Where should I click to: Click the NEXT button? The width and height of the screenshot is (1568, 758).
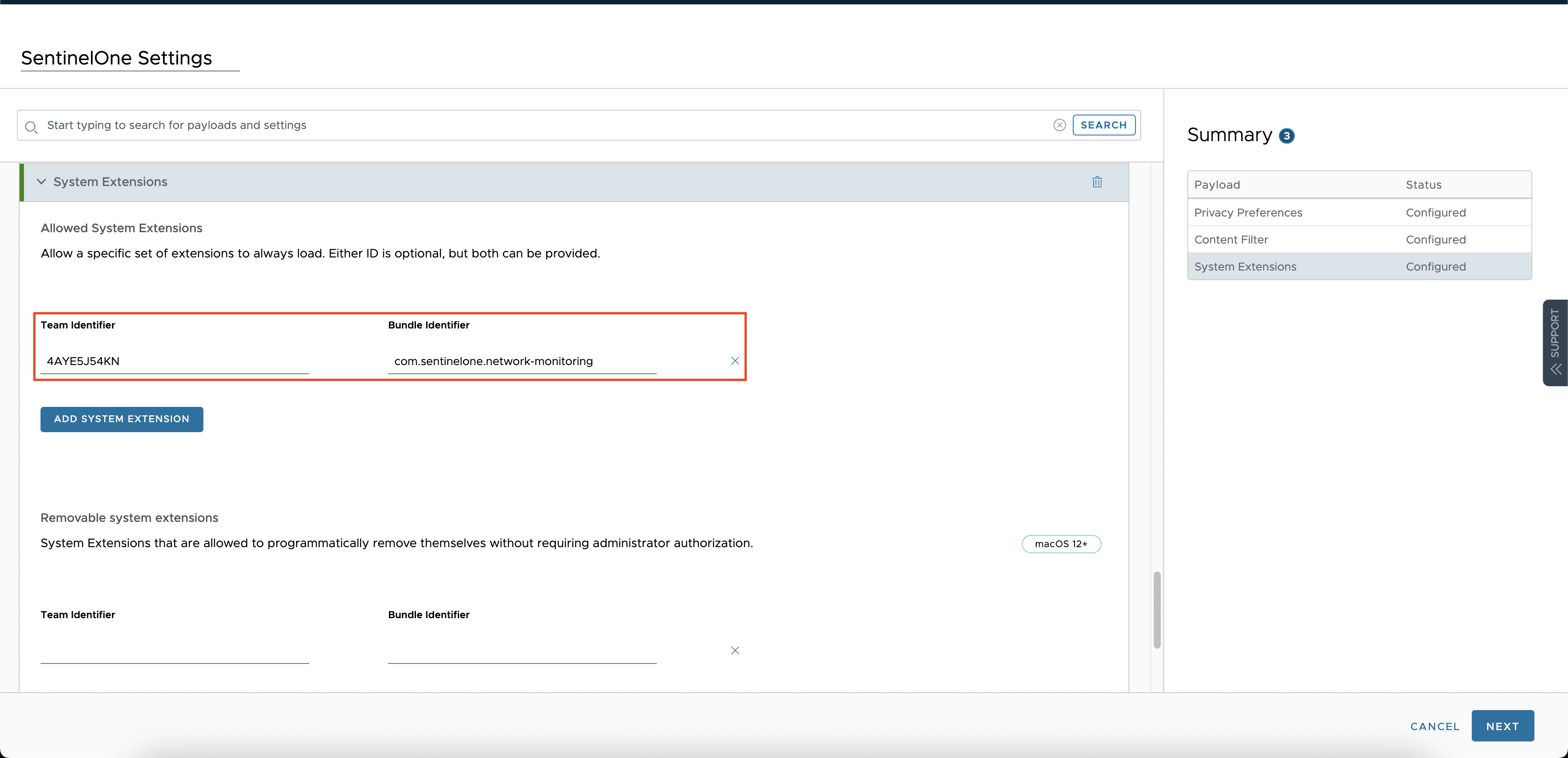[1502, 726]
